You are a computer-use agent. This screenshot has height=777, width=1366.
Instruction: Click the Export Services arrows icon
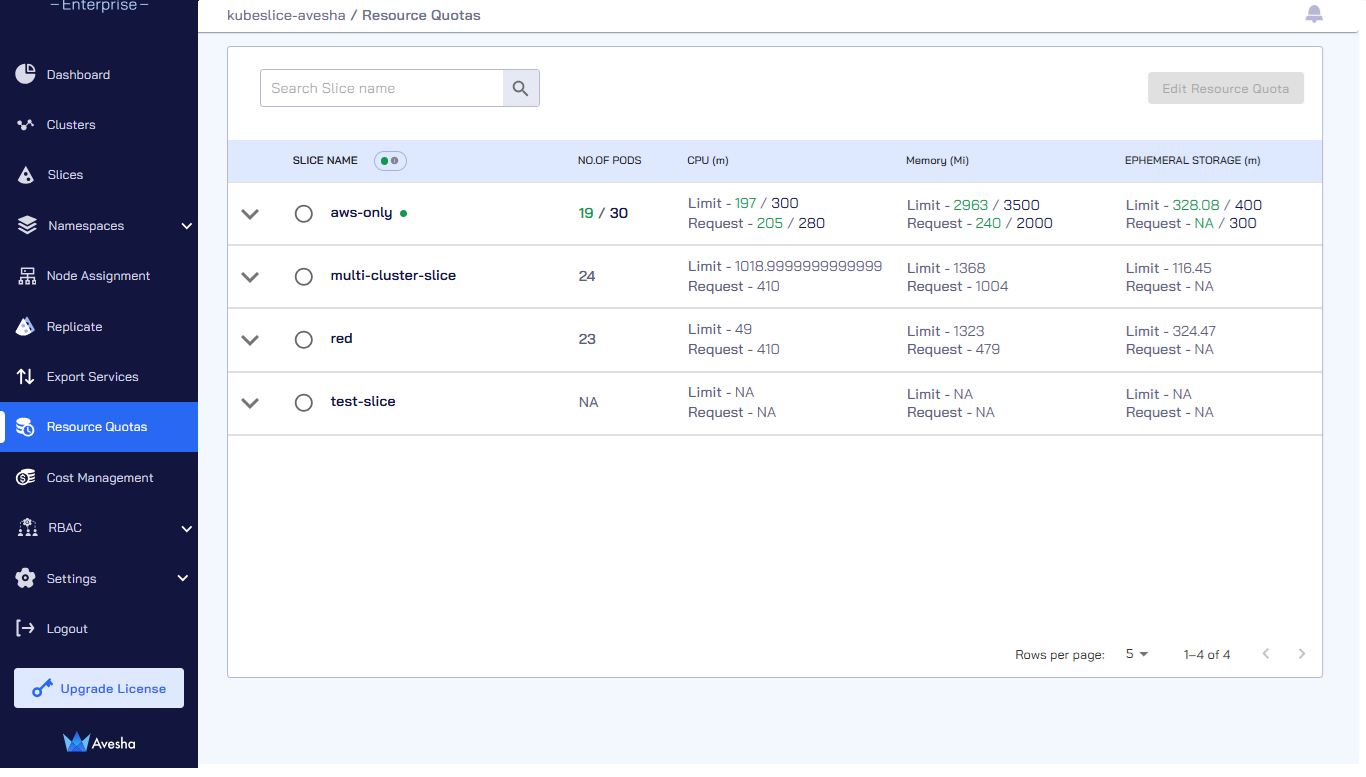26,377
